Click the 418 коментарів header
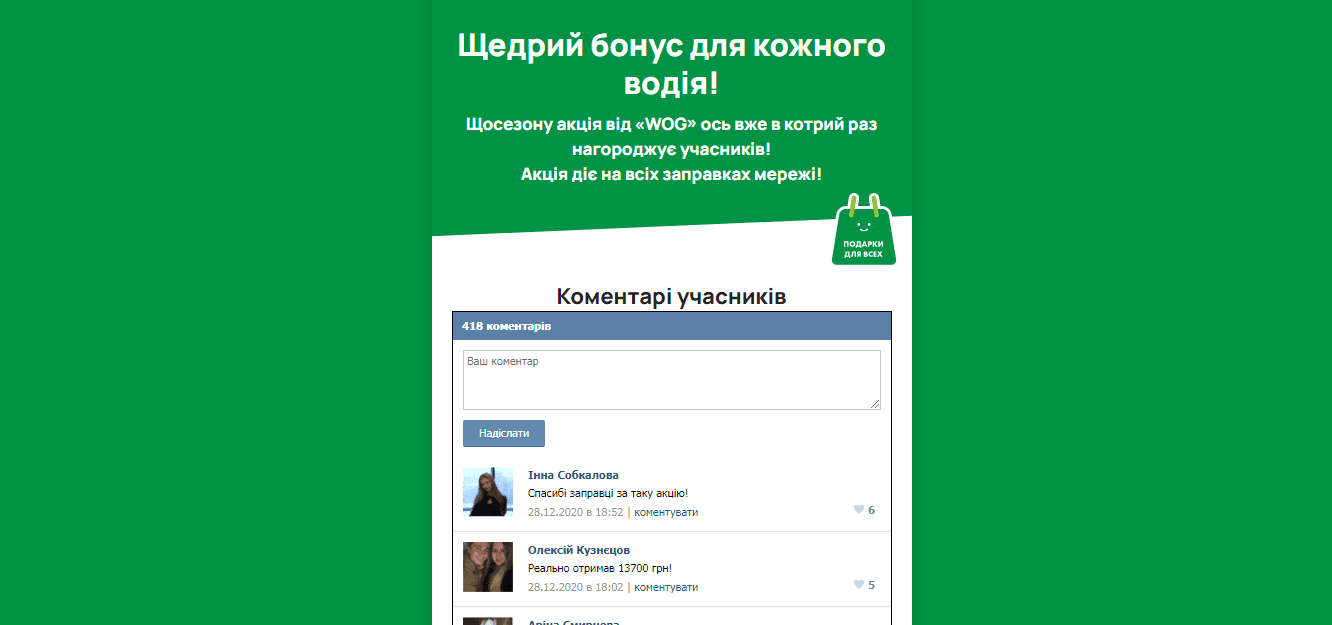Image resolution: width=1332 pixels, height=625 pixels. click(506, 326)
